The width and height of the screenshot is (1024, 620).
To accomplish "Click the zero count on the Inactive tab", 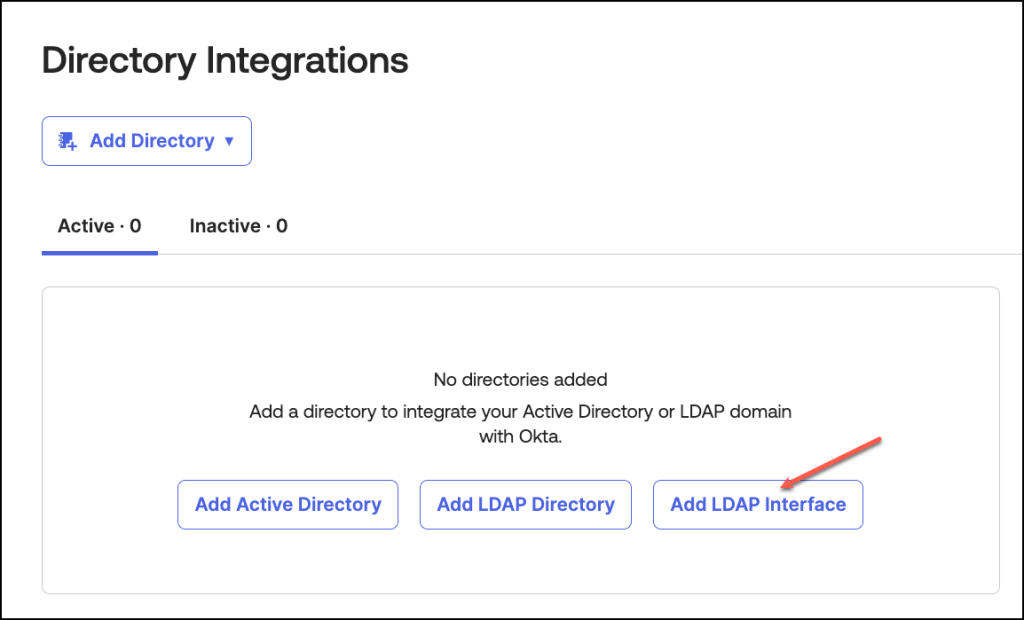I will pos(282,226).
